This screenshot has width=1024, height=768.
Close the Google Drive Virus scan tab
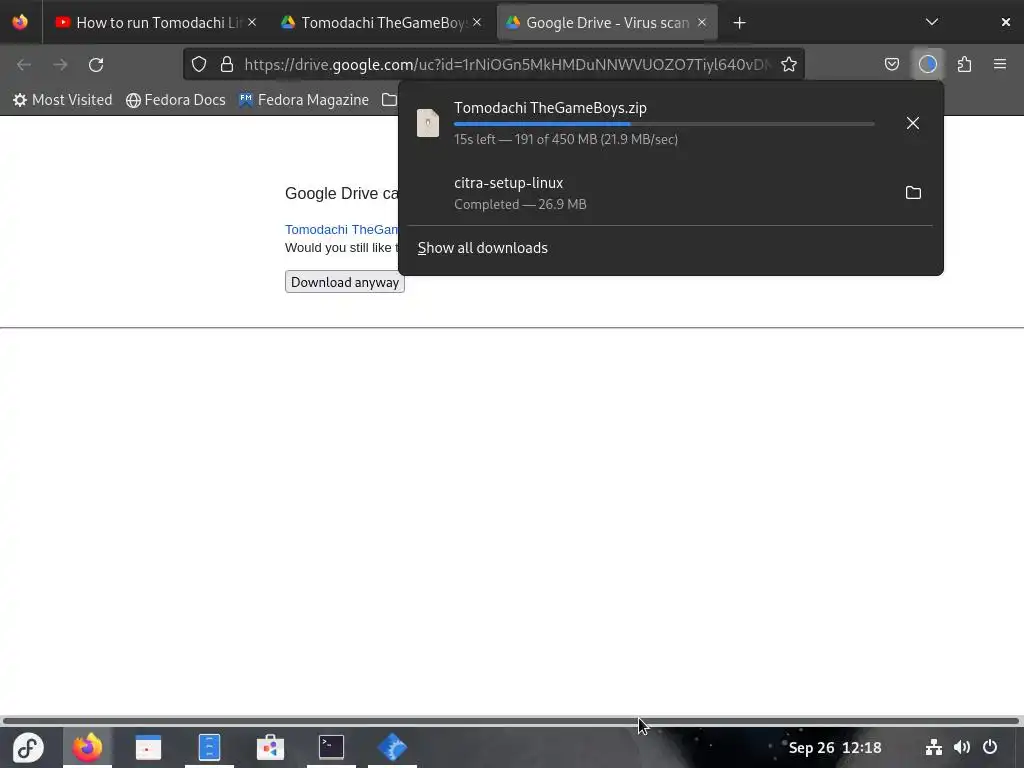(702, 22)
